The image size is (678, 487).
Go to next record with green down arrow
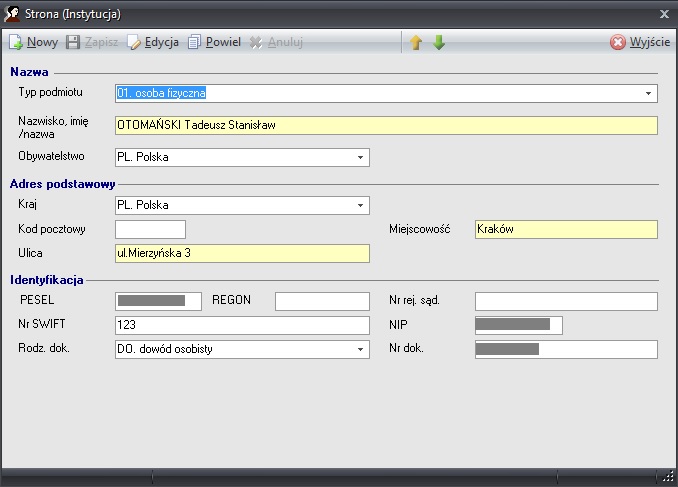[x=439, y=43]
